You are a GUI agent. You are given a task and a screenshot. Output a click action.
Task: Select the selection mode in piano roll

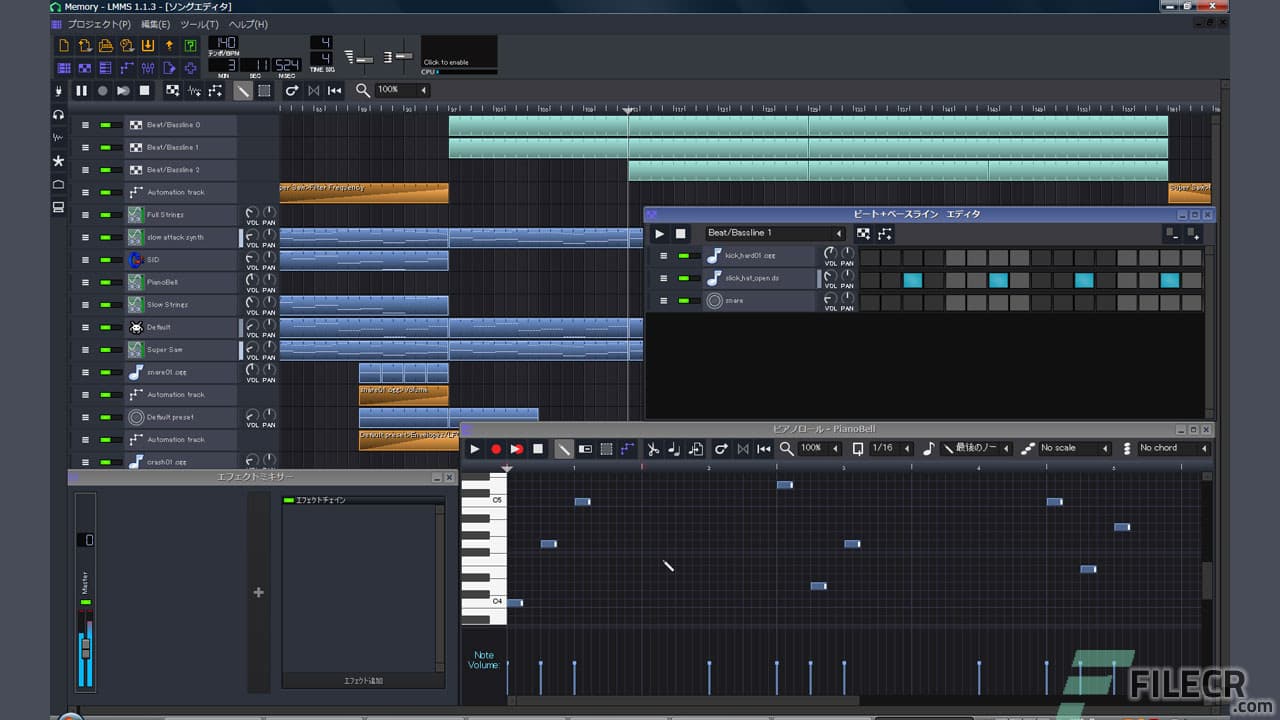point(607,449)
